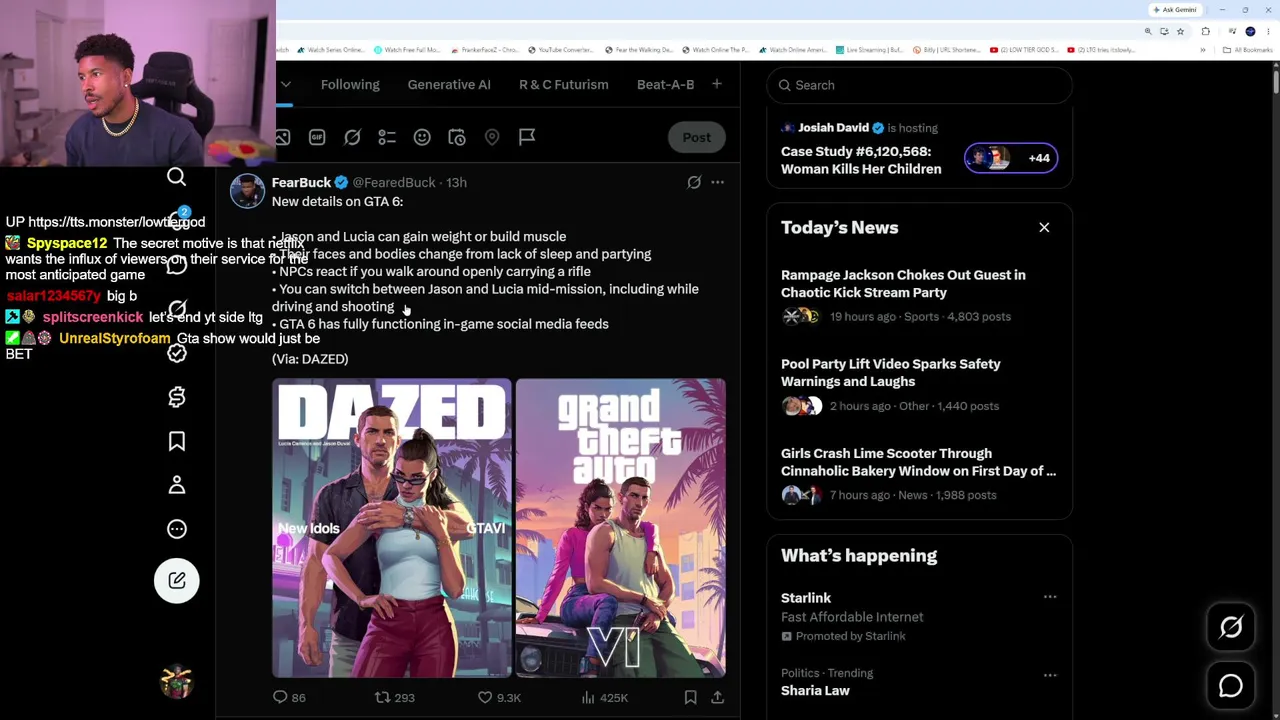Click the Ask Gemini button in Chrome
Viewport: 1280px width, 720px height.
pos(1175,10)
